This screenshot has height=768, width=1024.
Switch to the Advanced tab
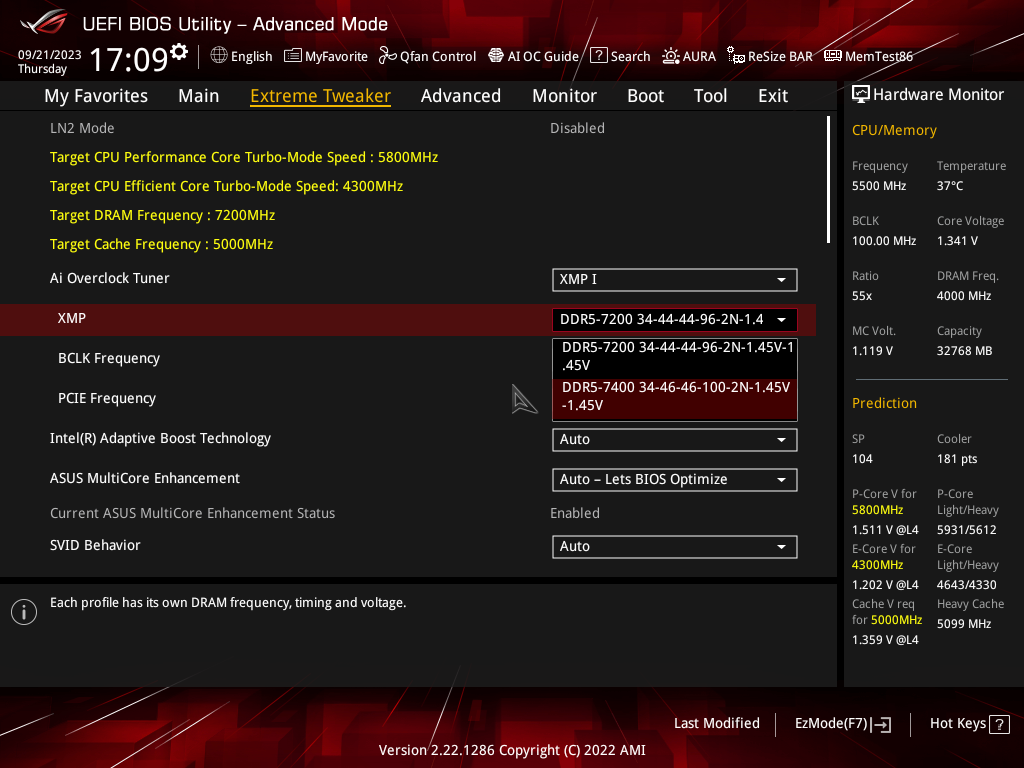461,95
